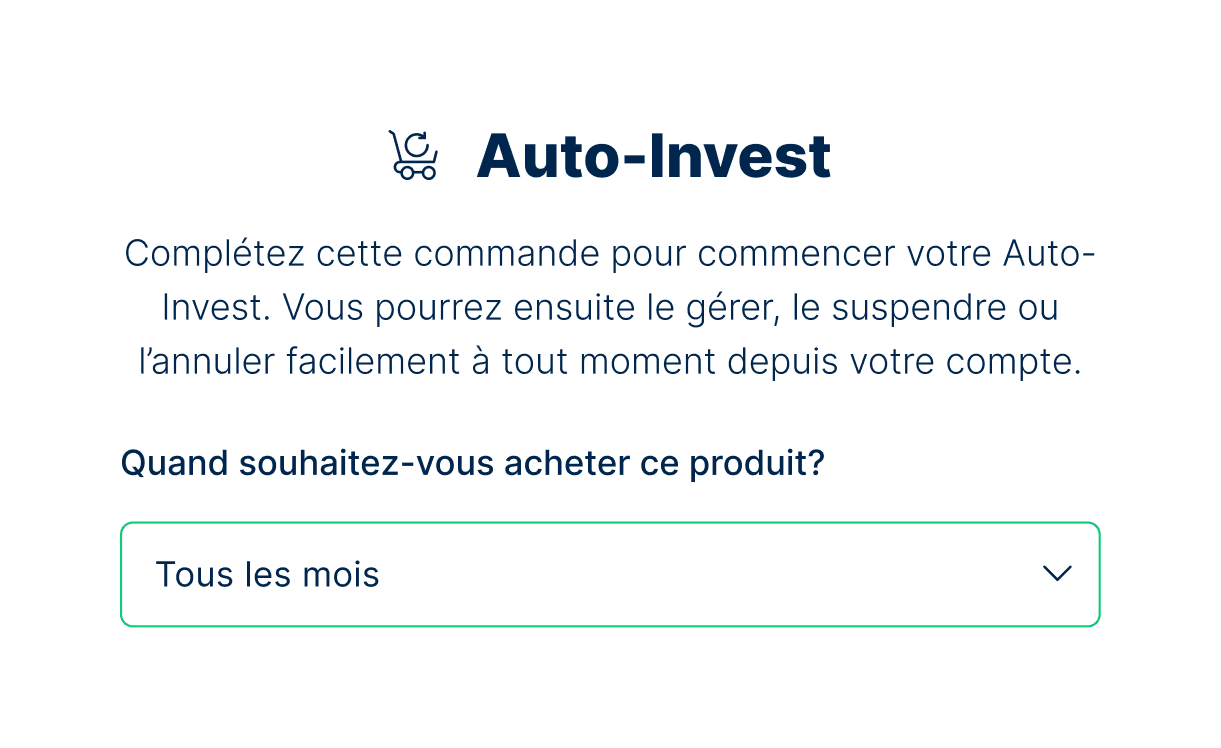Click the 'Tous les mois' label

tap(267, 574)
